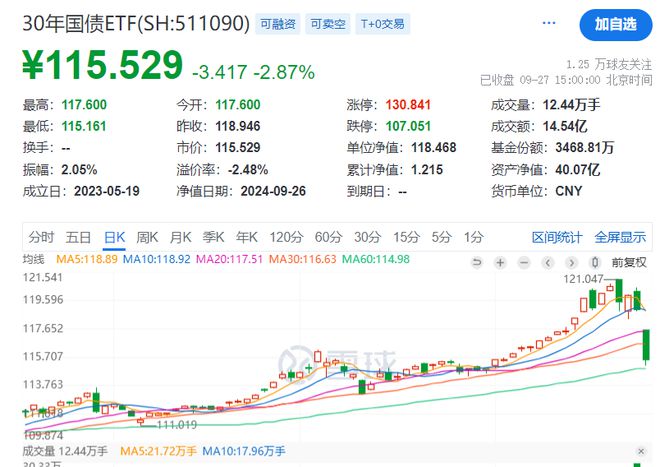Click the 可融资 tag
The width and height of the screenshot is (660, 467).
click(x=278, y=24)
